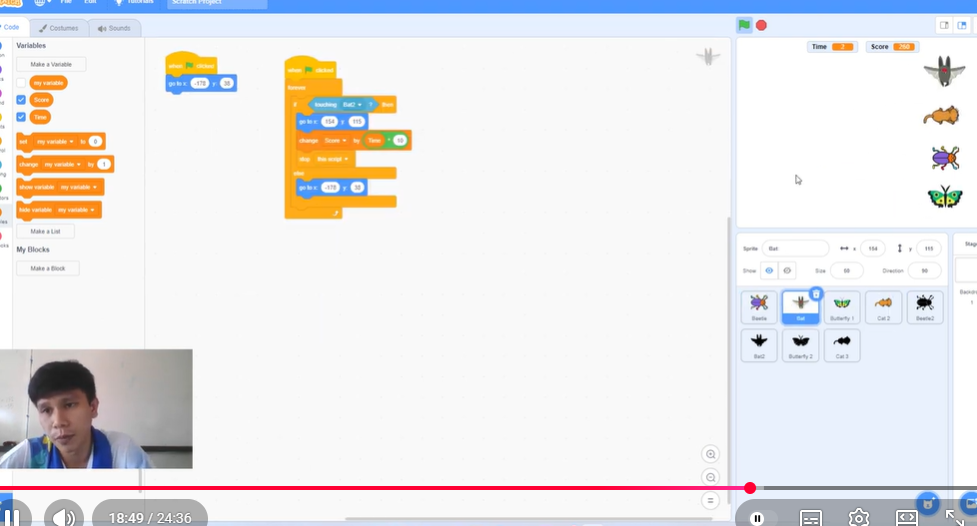This screenshot has height=526, width=977.
Task: Switch to large stage layout icon
Action: coord(962,26)
